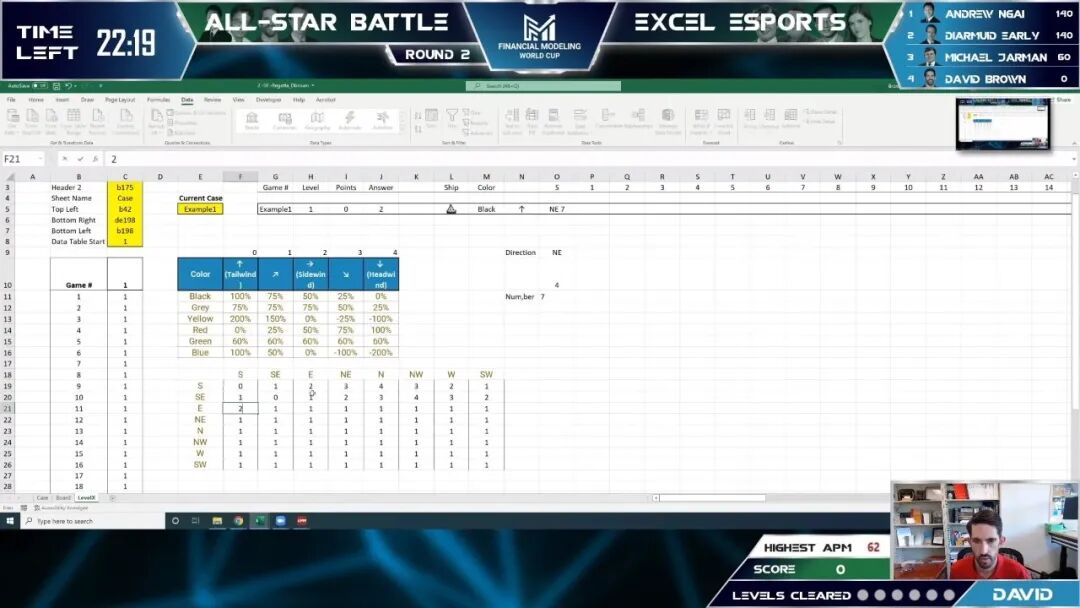This screenshot has height=608, width=1080.
Task: Open the file name dropdown in title bar
Action: (313, 86)
